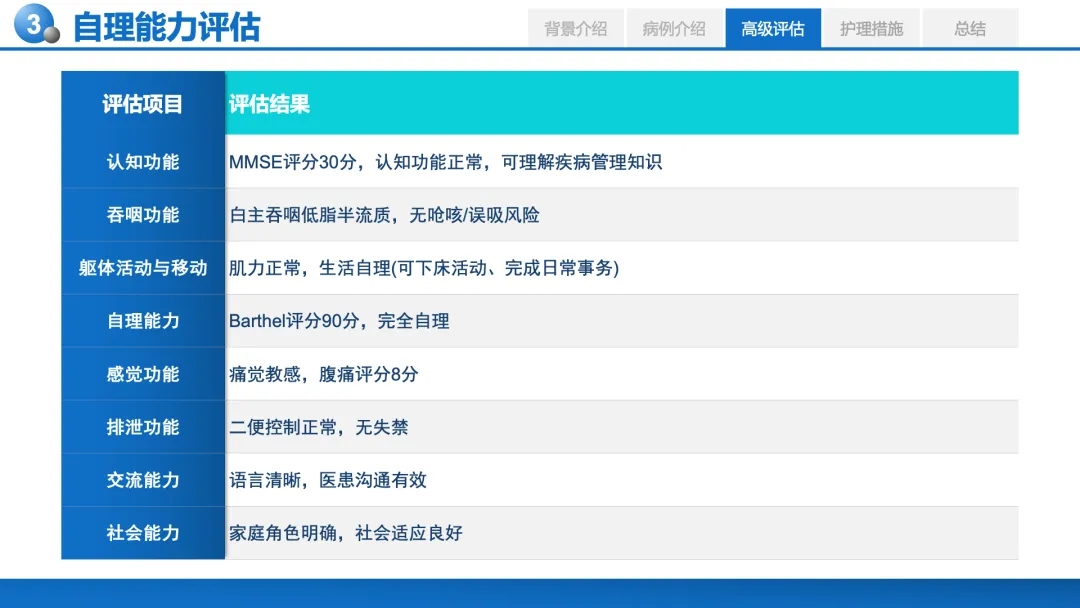Select the 痛觉敏感，腹痛评分8分 text
This screenshot has width=1080, height=608.
(x=324, y=374)
